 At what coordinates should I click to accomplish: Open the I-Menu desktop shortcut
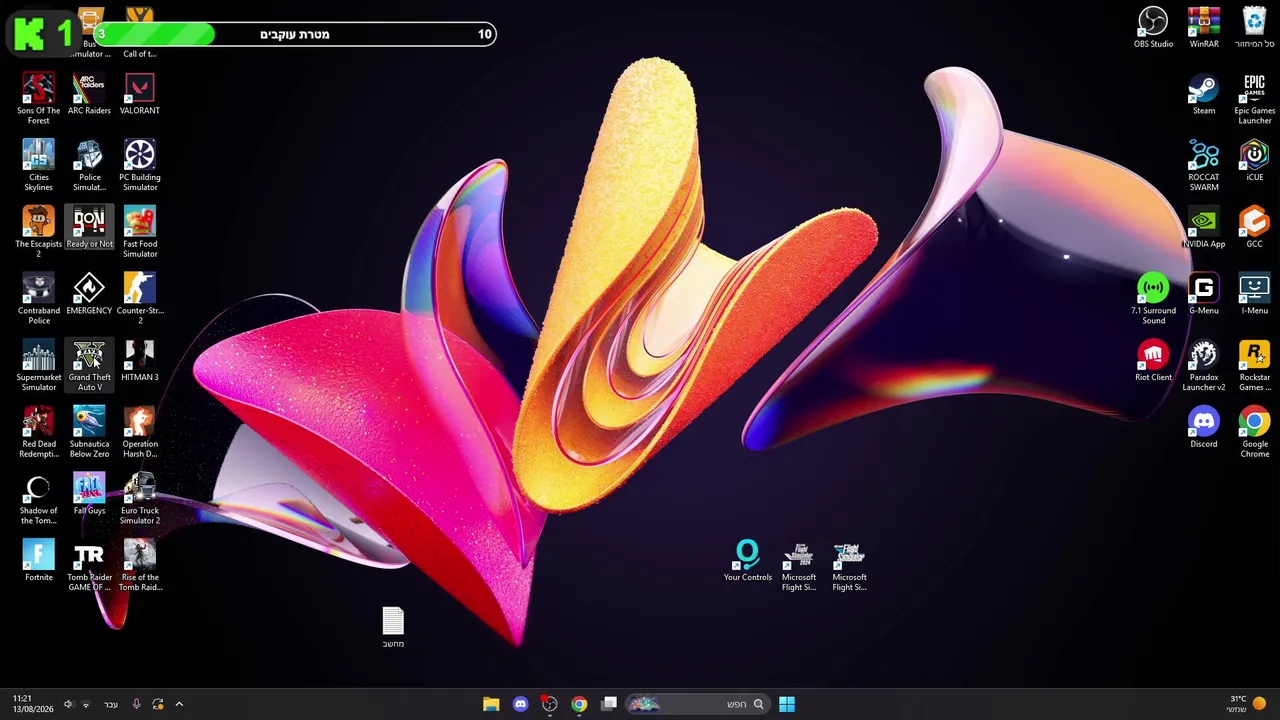pos(1255,294)
